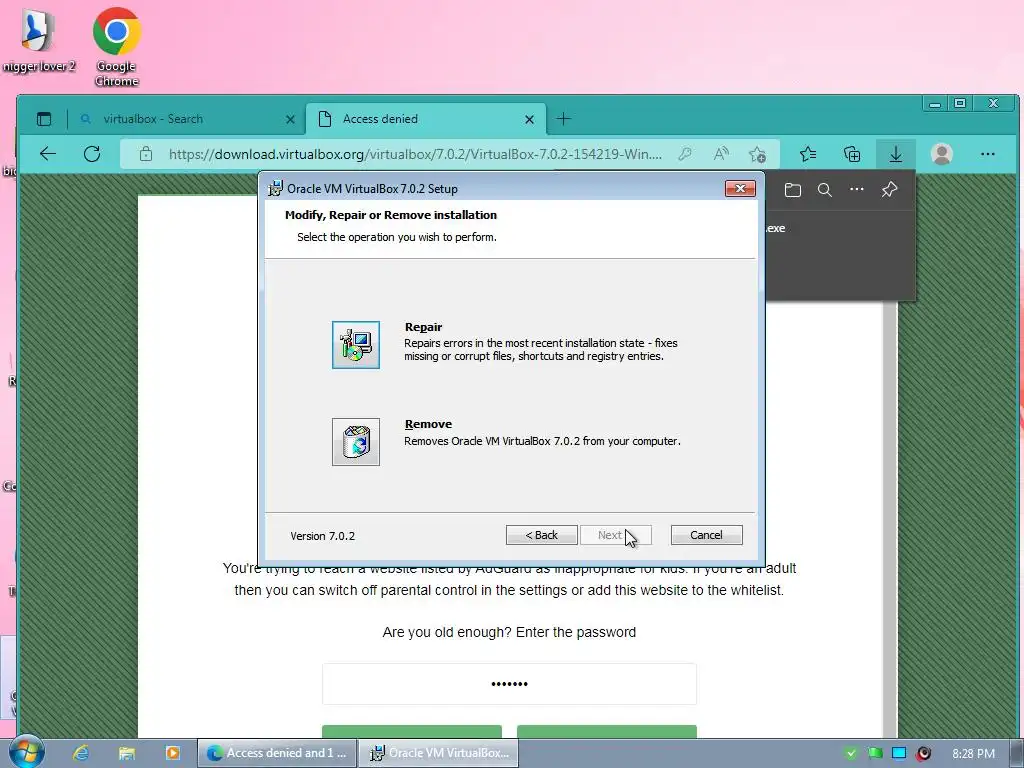Click the disabled Next button
The width and height of the screenshot is (1024, 768).
(615, 535)
